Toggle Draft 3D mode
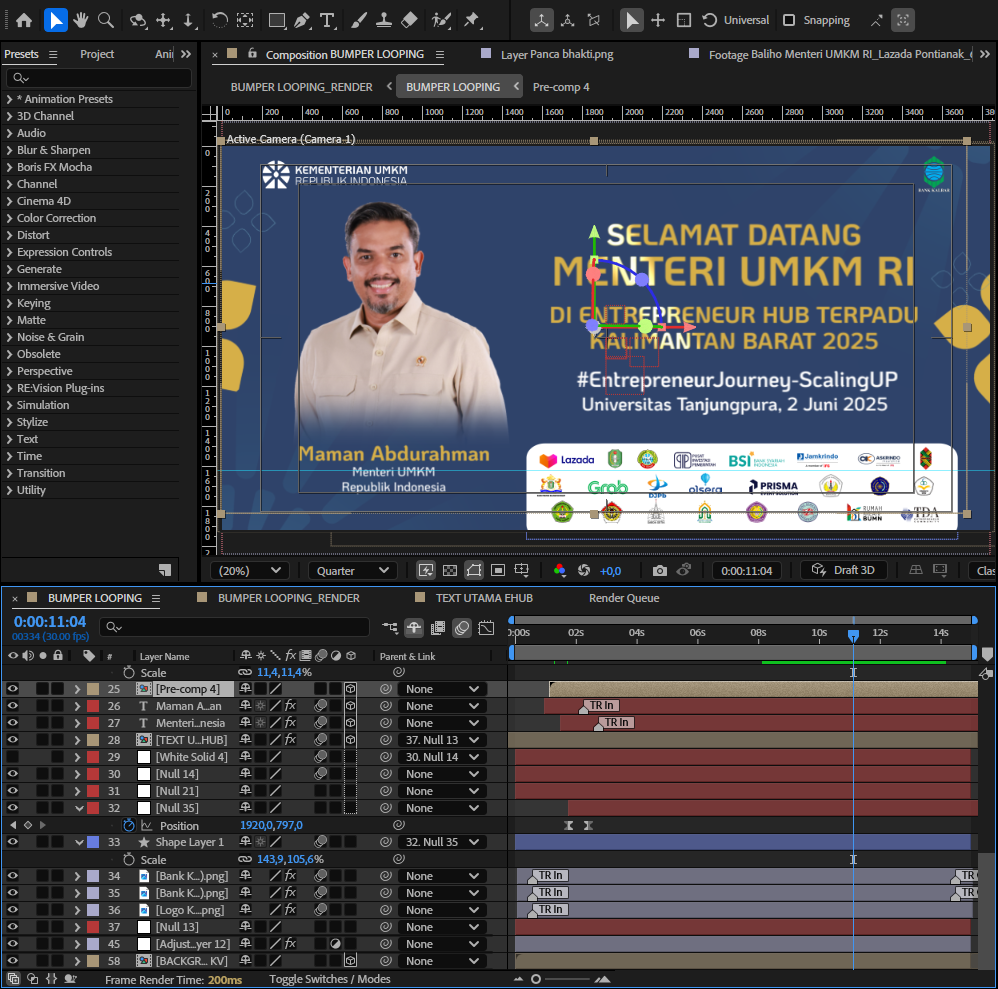This screenshot has height=989, width=998. click(843, 570)
